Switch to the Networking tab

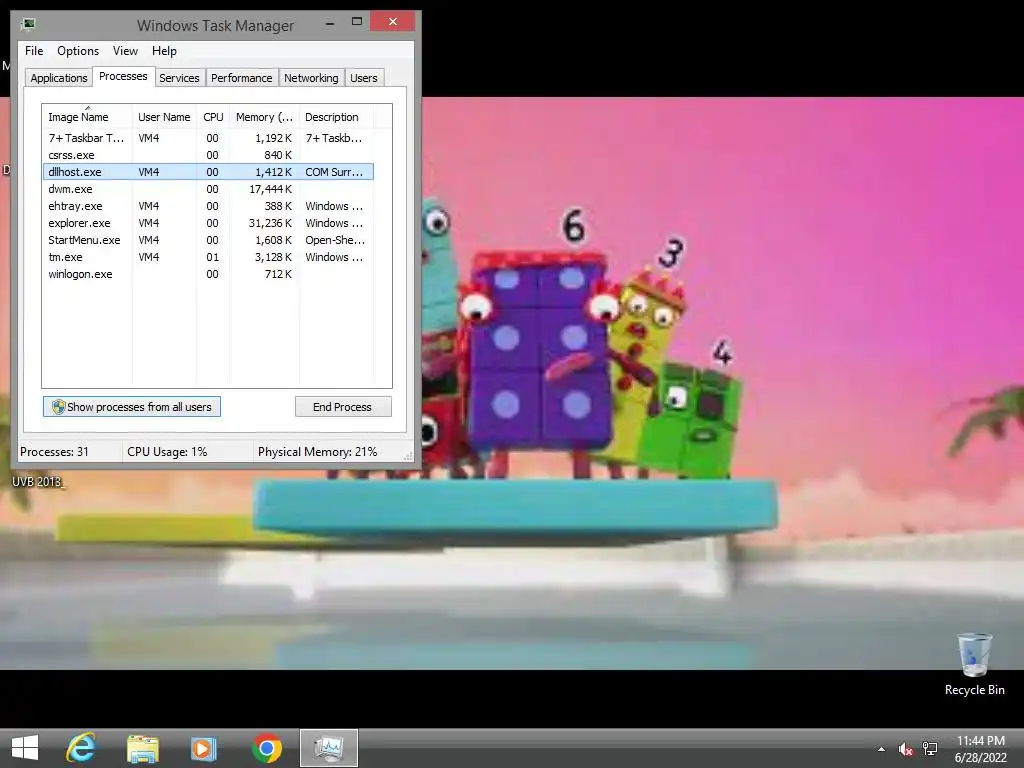click(x=311, y=78)
